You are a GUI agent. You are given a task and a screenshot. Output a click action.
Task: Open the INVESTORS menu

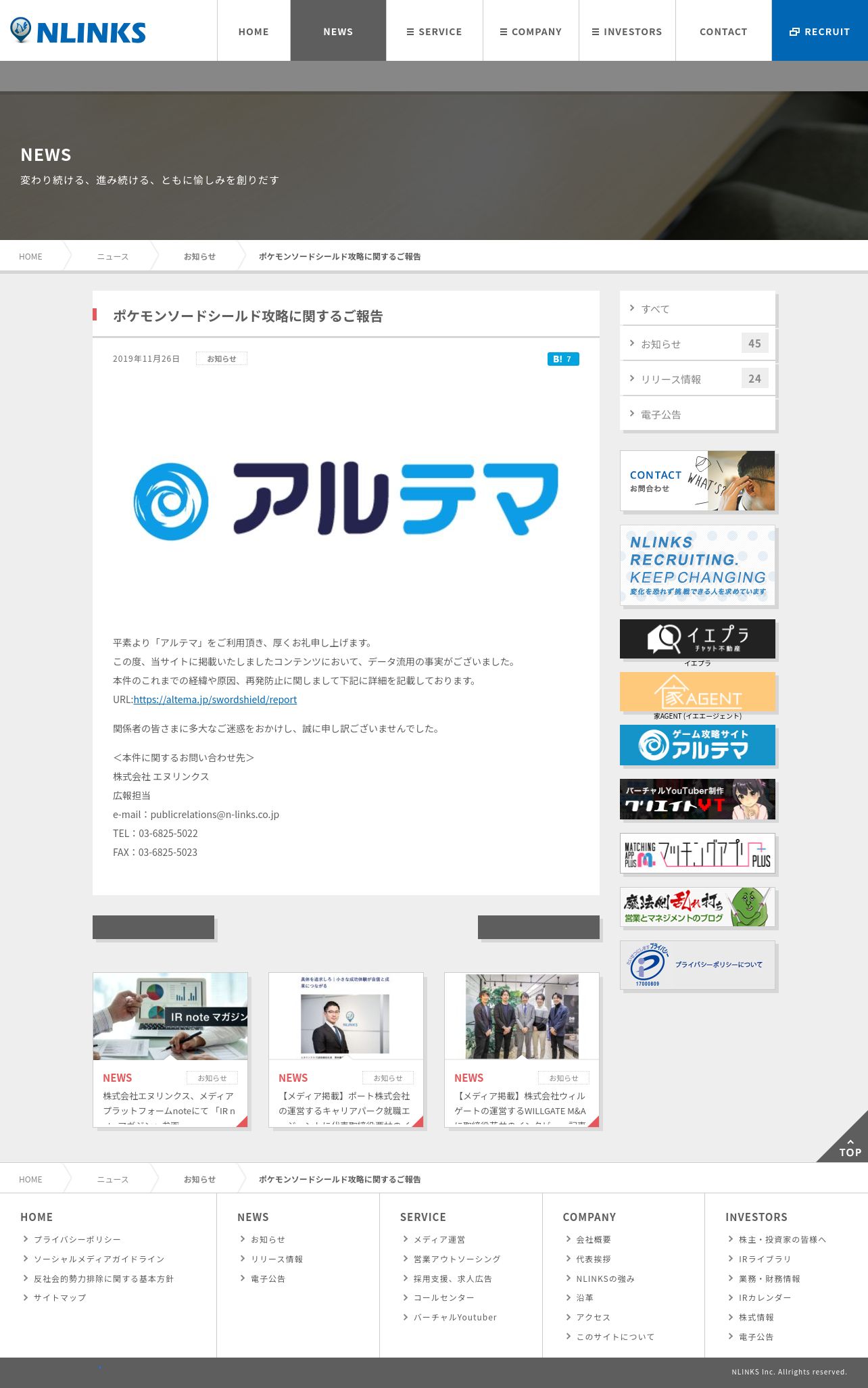click(x=627, y=31)
